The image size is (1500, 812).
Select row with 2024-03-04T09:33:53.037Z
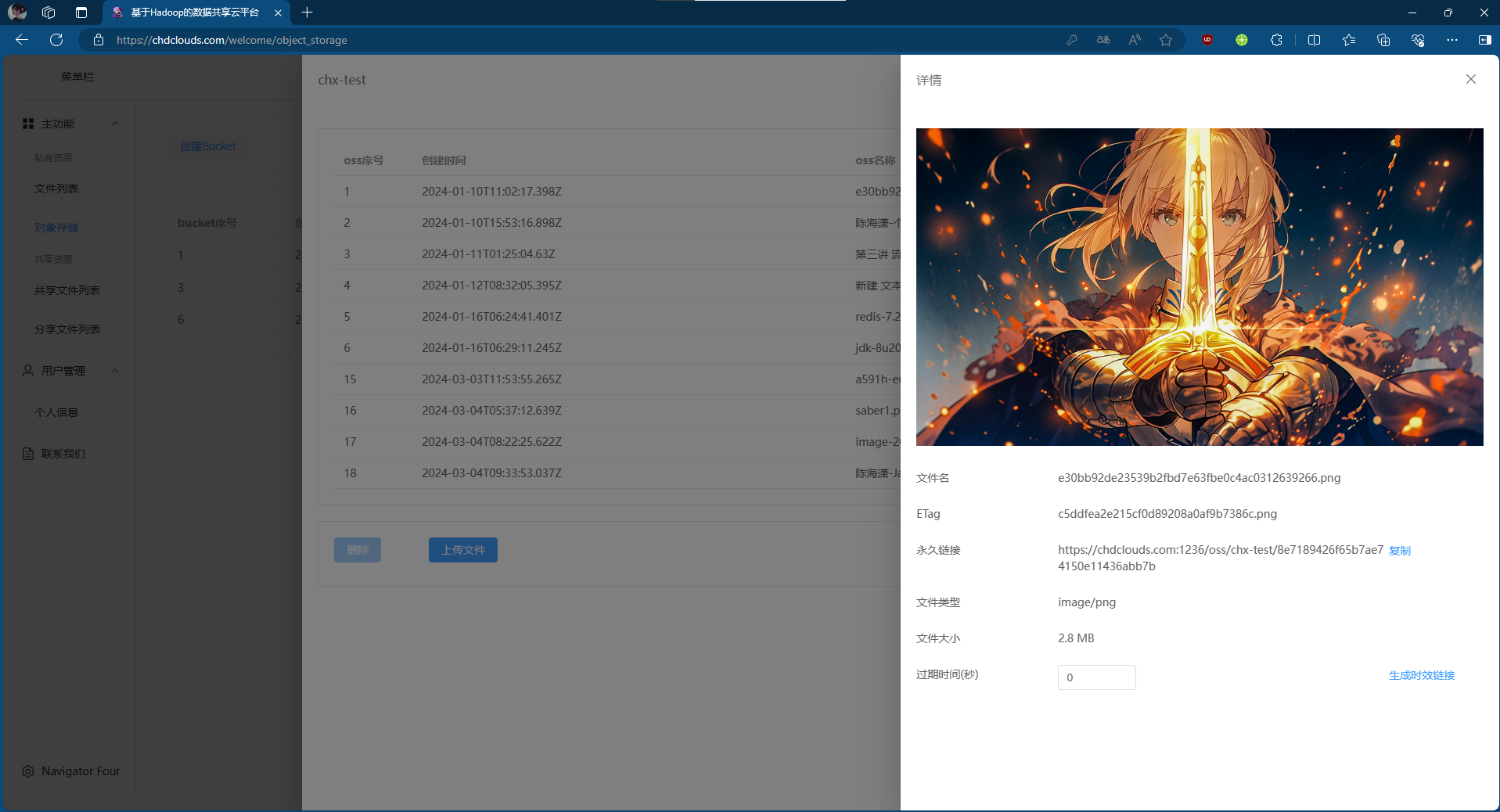click(617, 473)
